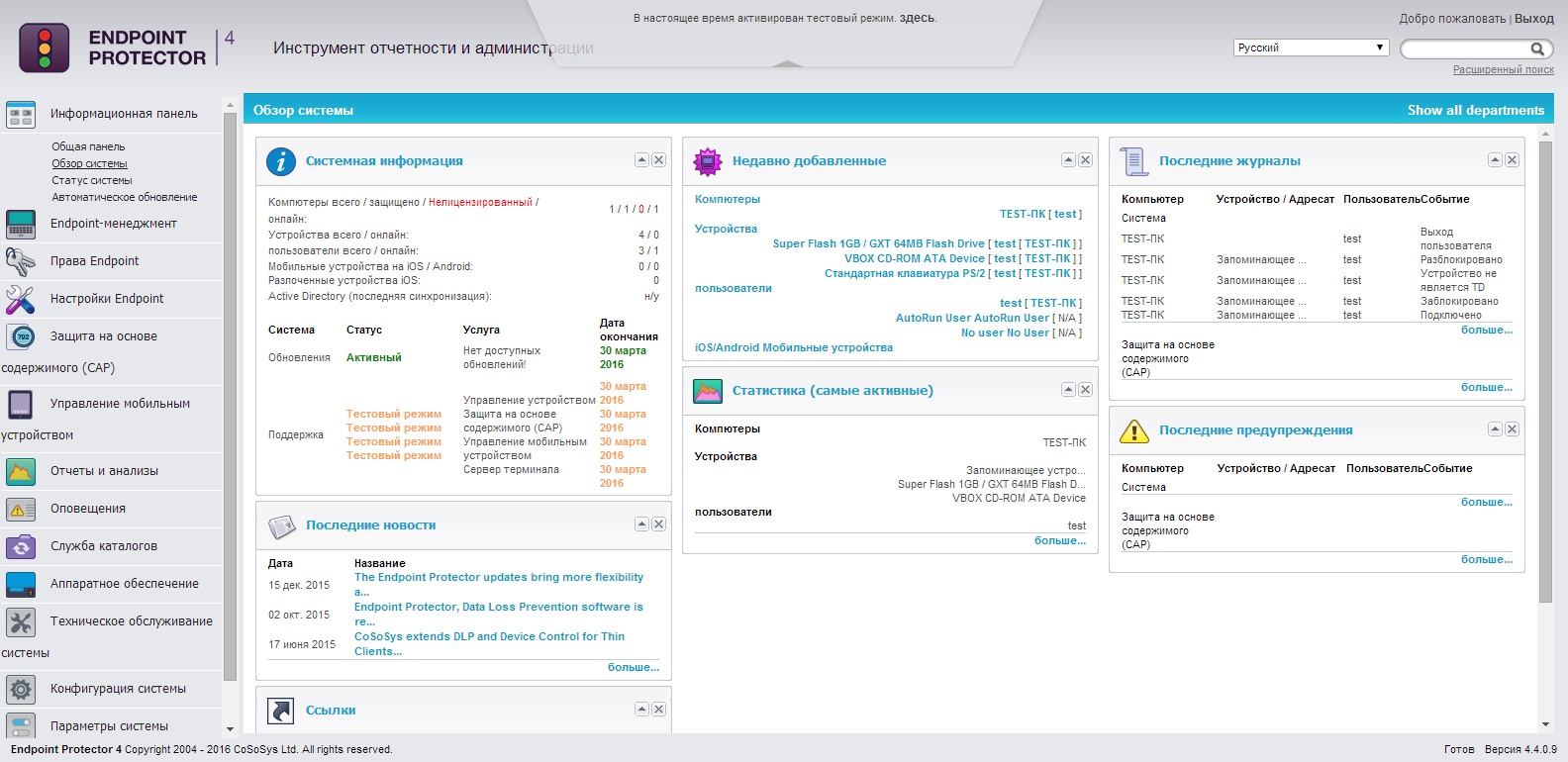
Task: Click больше link in Последние новости
Action: click(x=634, y=668)
